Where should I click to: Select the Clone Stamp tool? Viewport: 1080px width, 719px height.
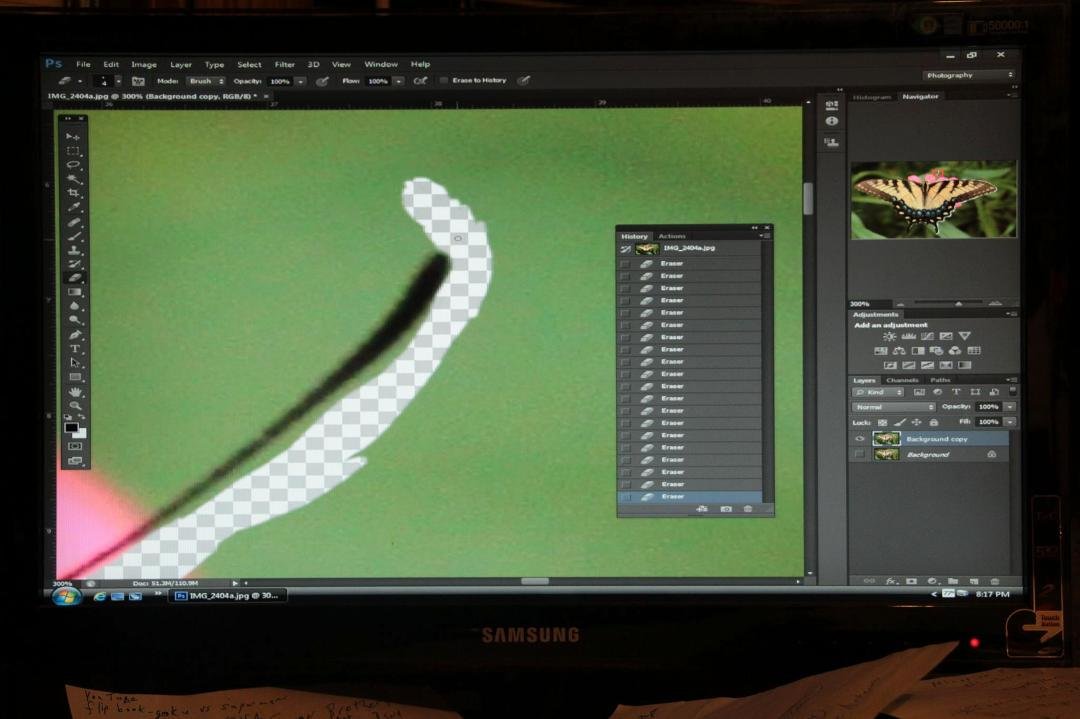pos(73,250)
